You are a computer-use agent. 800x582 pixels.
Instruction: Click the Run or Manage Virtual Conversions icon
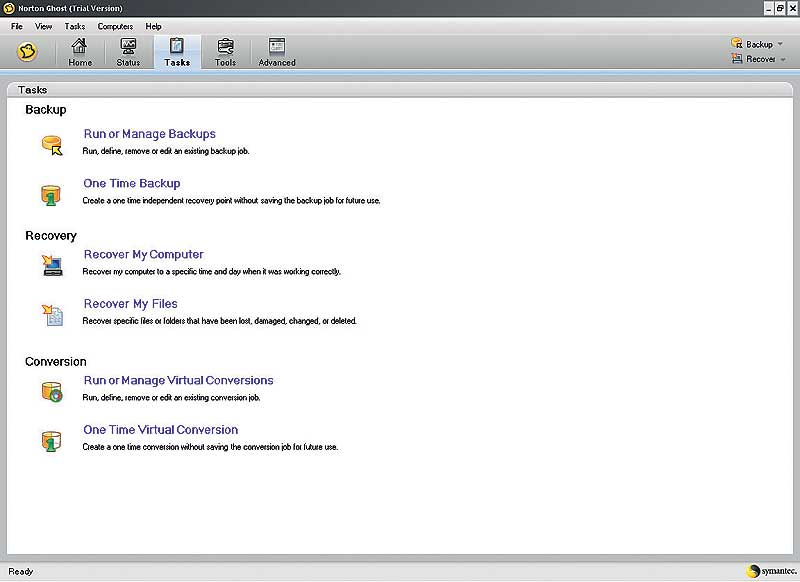[x=52, y=391]
